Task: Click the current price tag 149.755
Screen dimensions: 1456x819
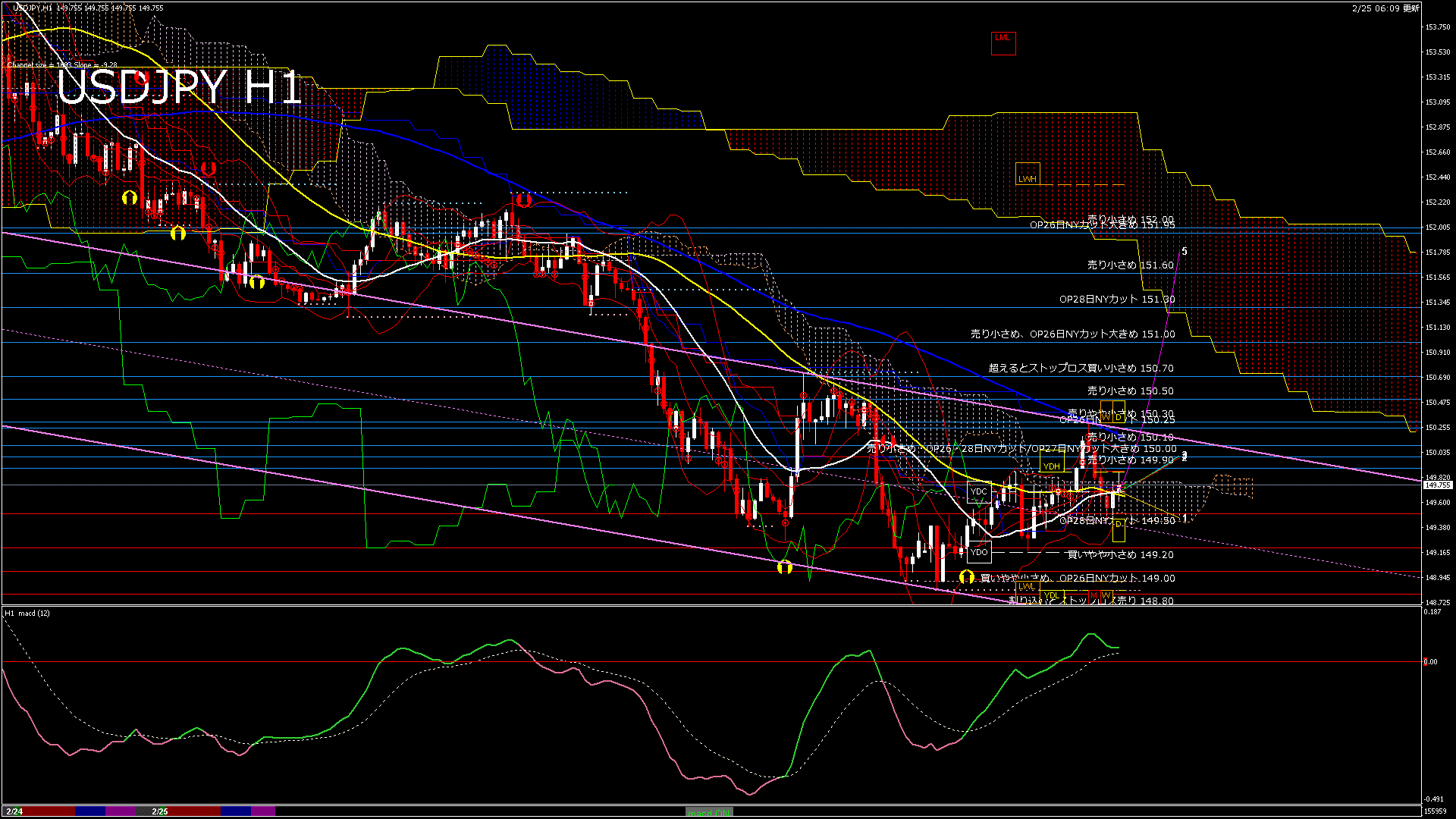Action: (1438, 485)
